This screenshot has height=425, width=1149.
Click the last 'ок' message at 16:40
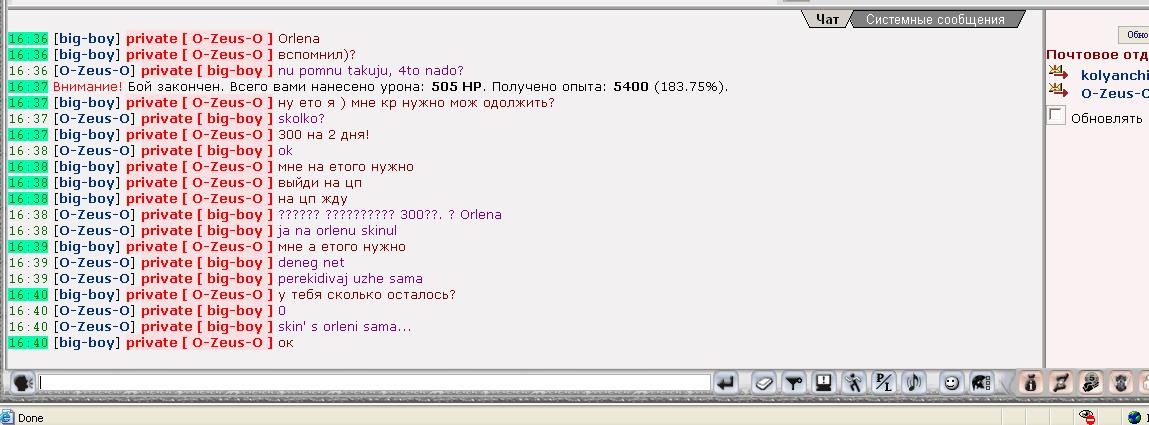coord(286,343)
